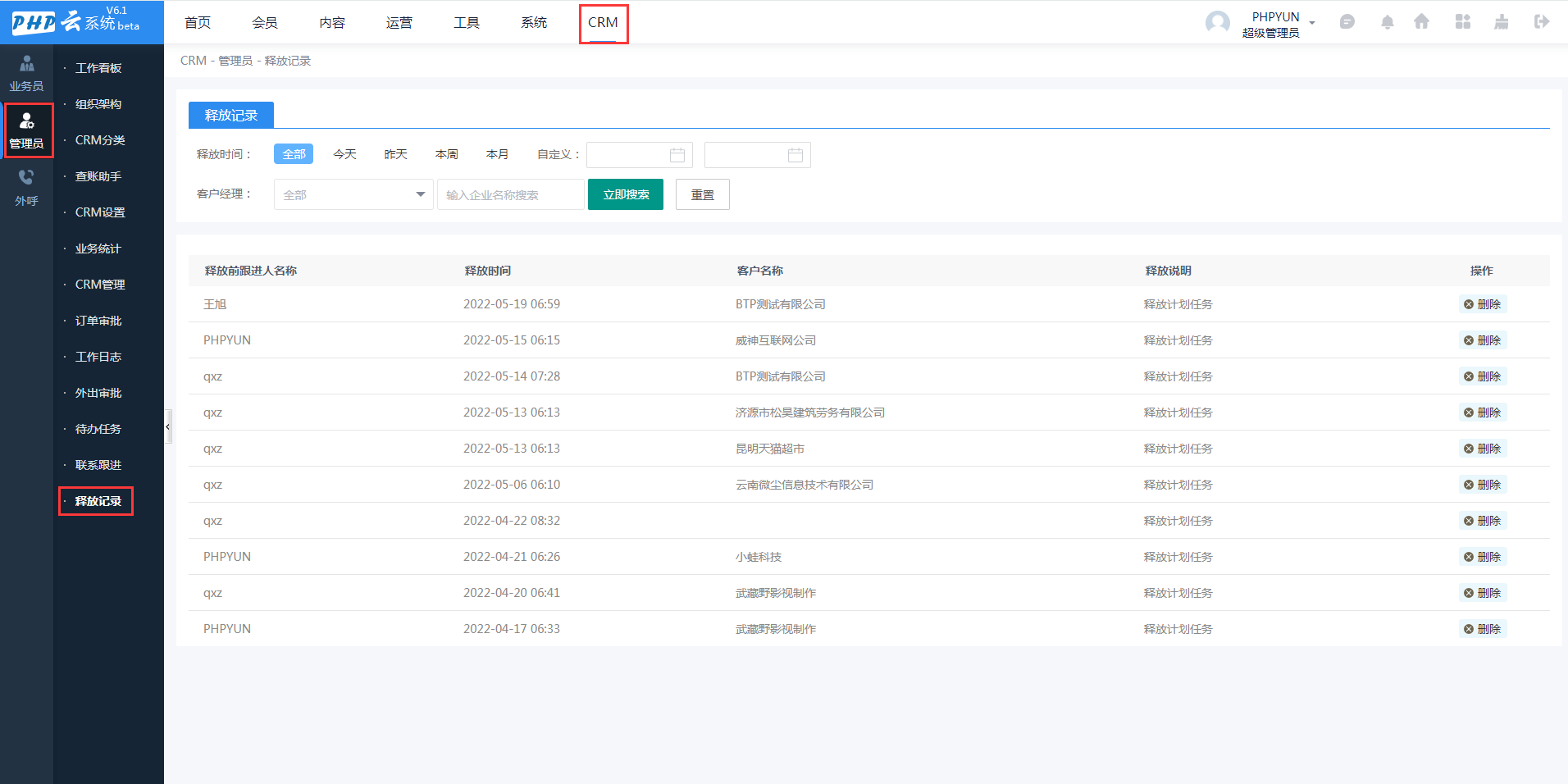Filter release time by 本月
This screenshot has width=1568, height=784.
click(497, 154)
